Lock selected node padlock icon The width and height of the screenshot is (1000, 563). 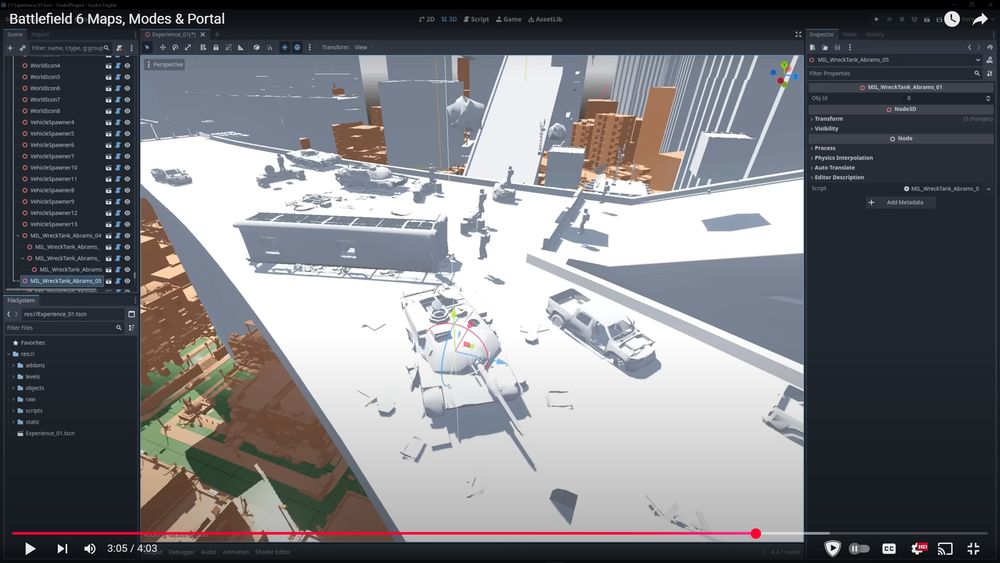[216, 47]
